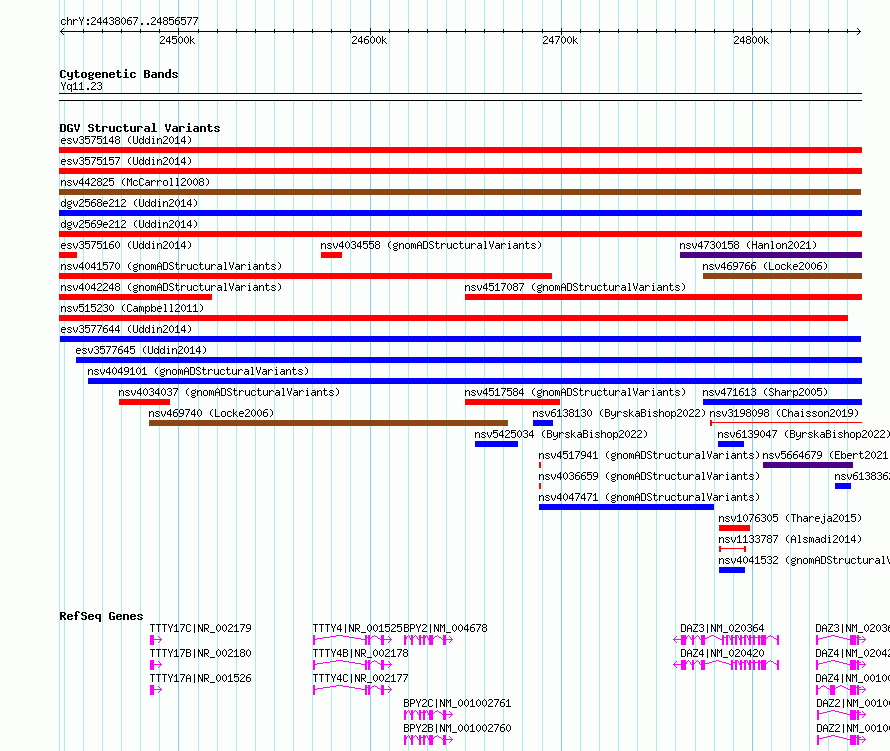
Task: Click the nsv3198098 (Chaisson2019) thin red line
Action: (x=786, y=423)
